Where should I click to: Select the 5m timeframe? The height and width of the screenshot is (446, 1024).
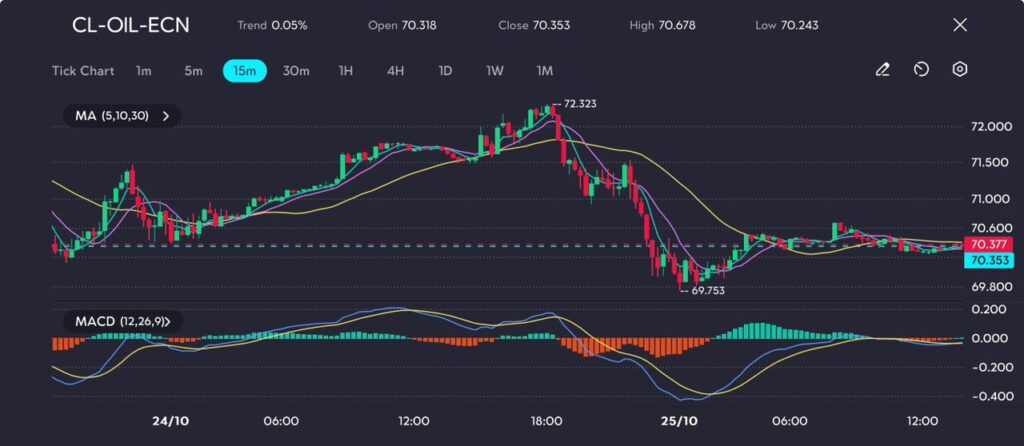tap(193, 71)
